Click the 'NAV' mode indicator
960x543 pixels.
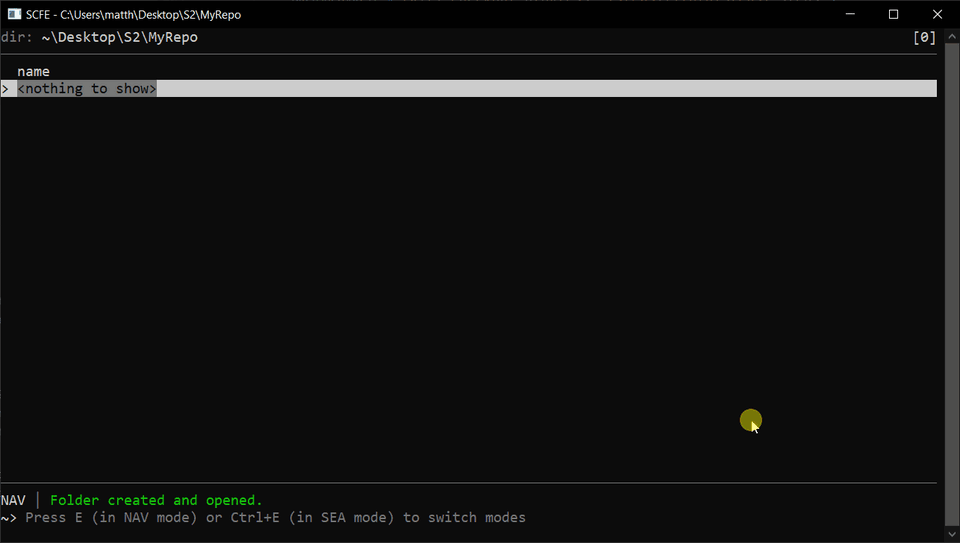13,500
